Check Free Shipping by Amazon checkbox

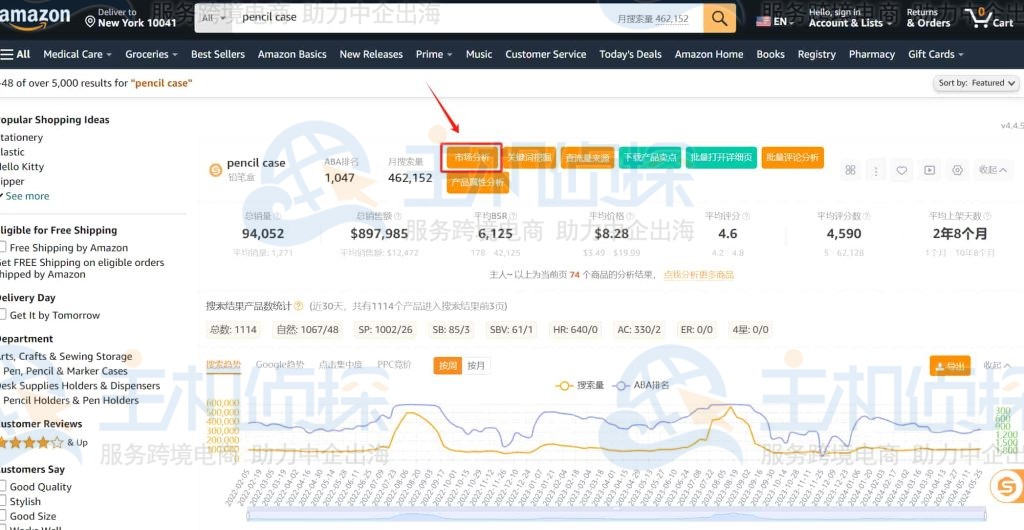click(x=3, y=247)
